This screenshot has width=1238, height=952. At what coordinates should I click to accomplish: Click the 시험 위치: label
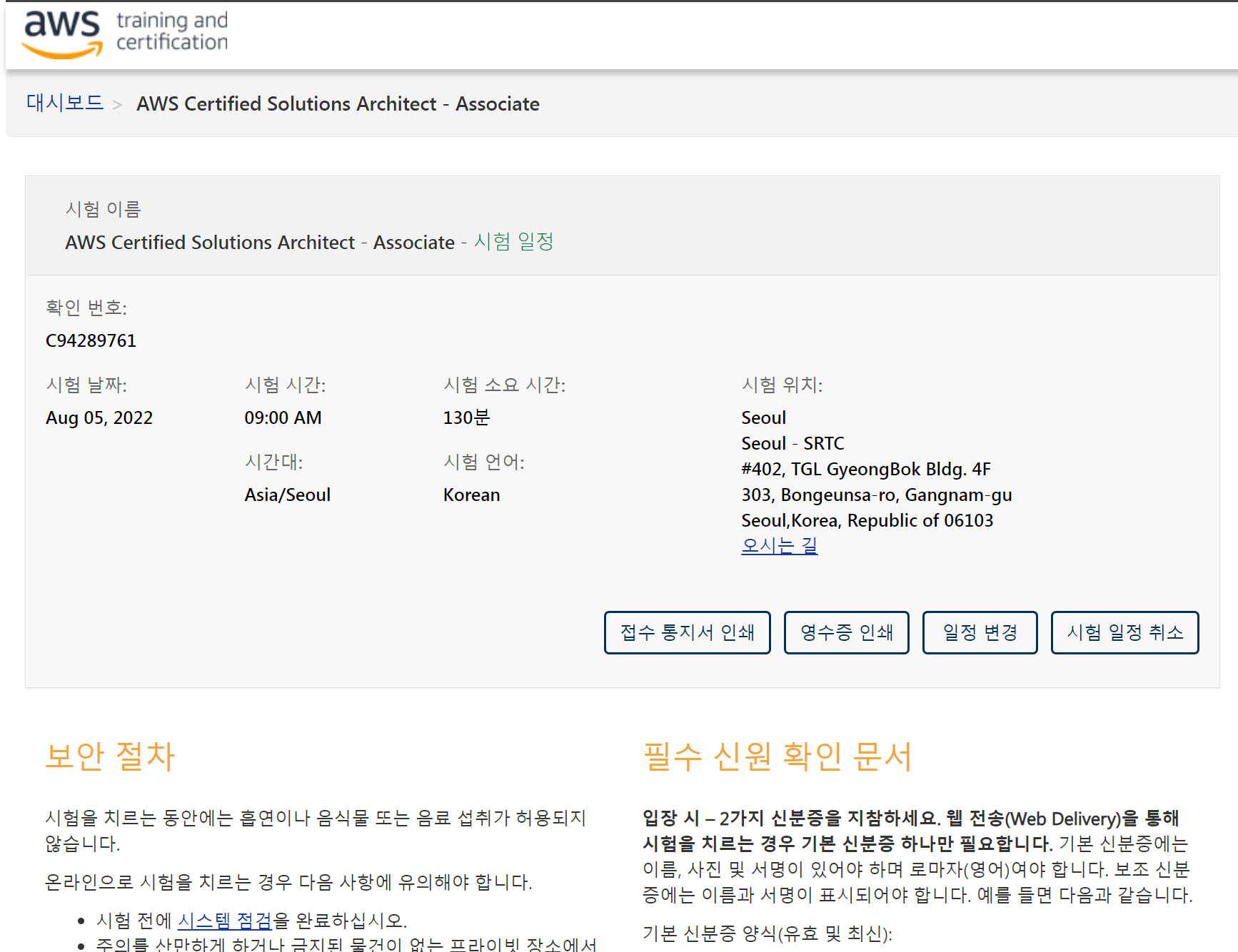782,385
